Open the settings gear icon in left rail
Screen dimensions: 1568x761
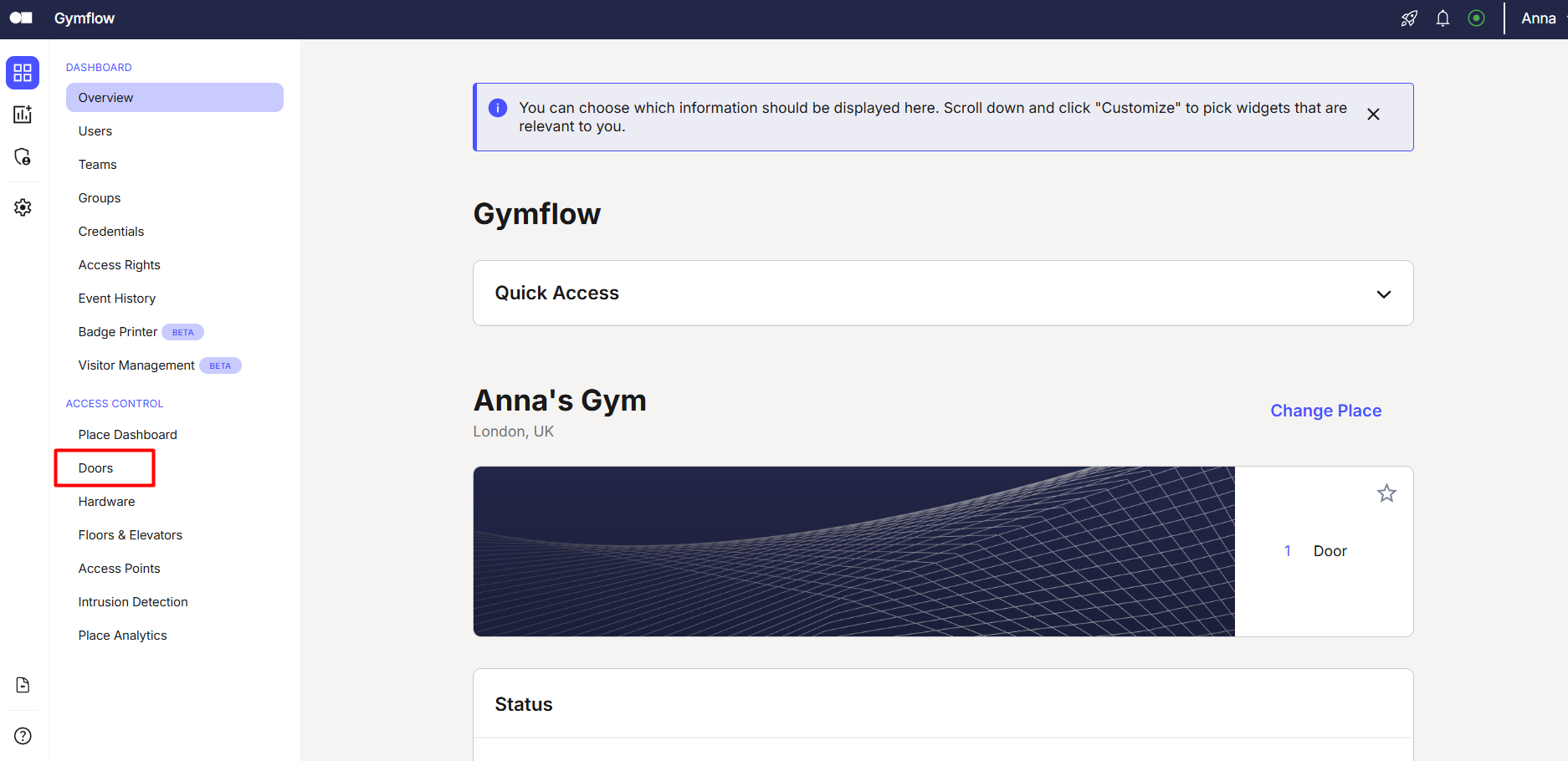[23, 207]
